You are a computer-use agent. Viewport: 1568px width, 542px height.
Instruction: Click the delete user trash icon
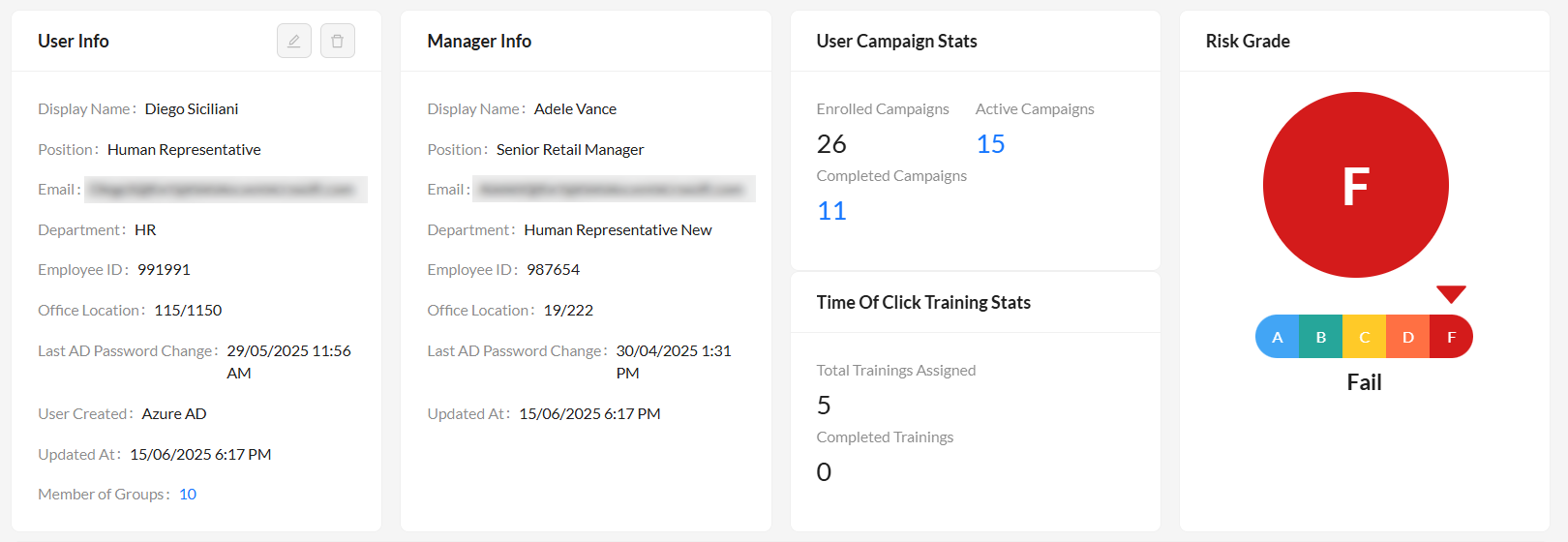(x=338, y=41)
